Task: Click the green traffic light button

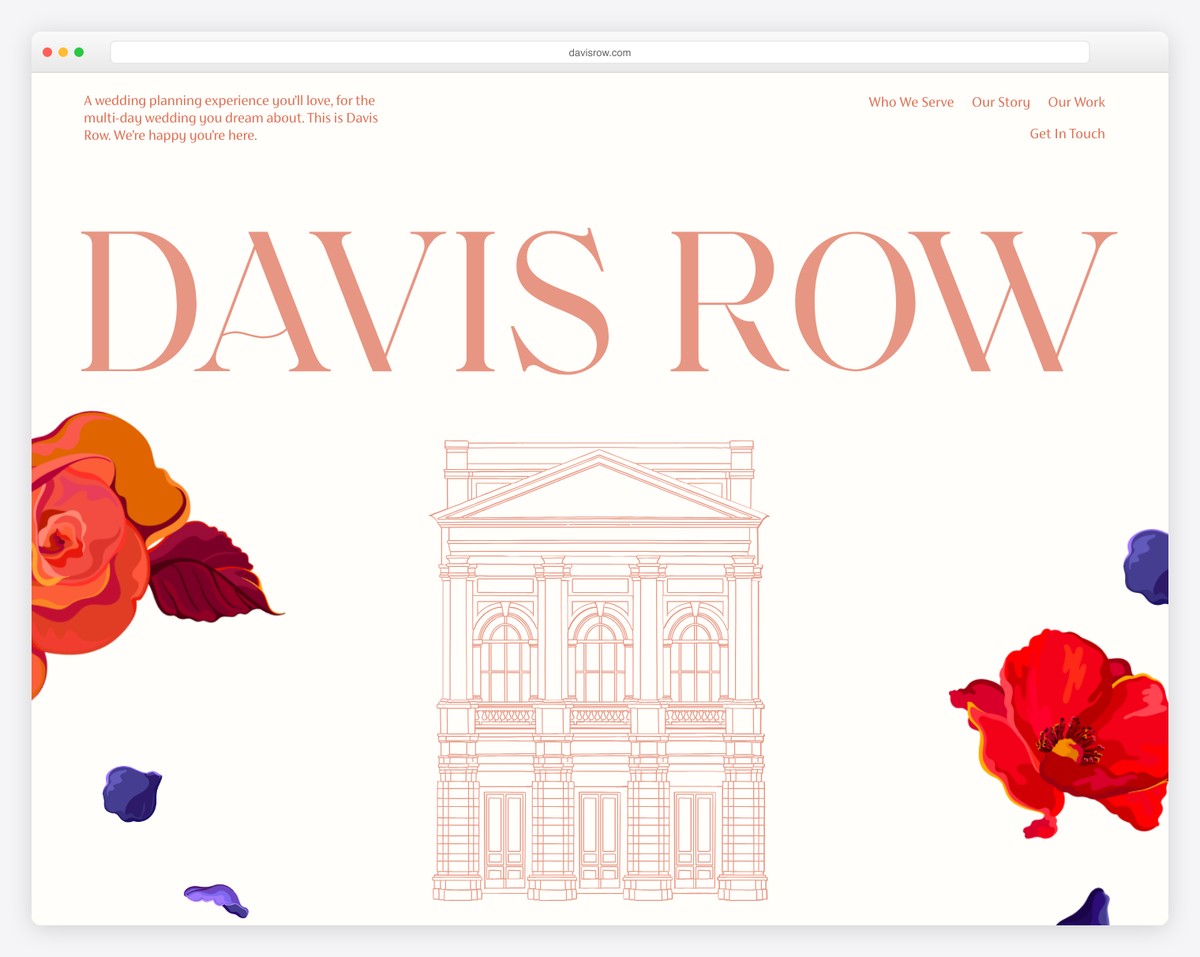Action: click(78, 51)
